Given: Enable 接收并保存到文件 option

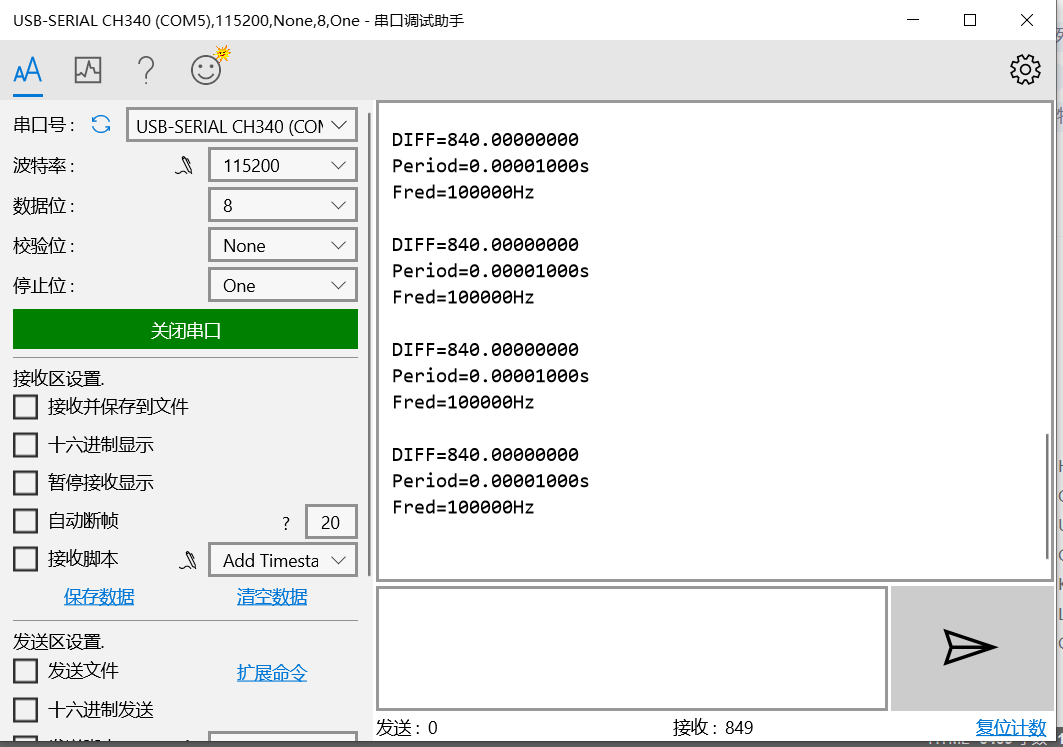Looking at the screenshot, I should pos(25,406).
